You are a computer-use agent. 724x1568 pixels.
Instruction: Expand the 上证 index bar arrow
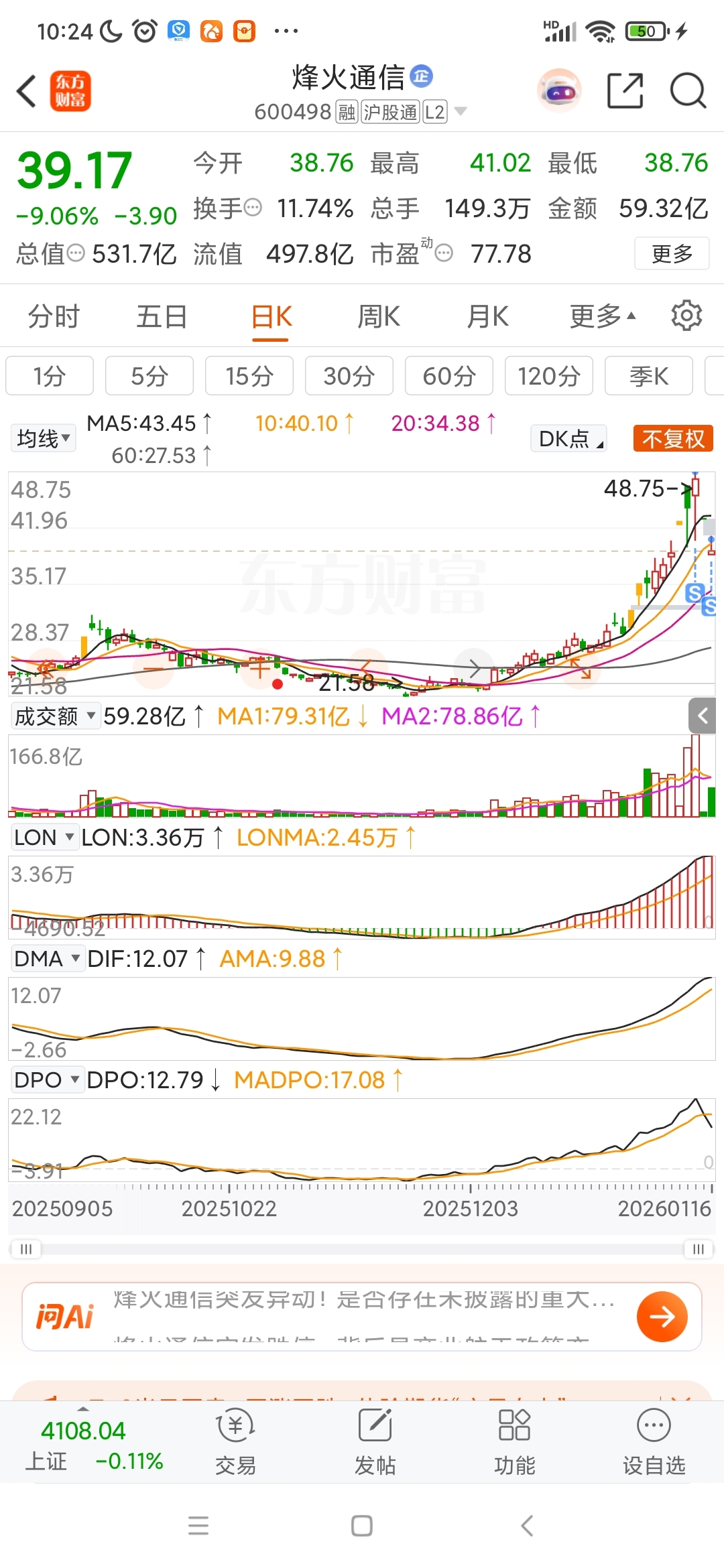(x=82, y=1409)
